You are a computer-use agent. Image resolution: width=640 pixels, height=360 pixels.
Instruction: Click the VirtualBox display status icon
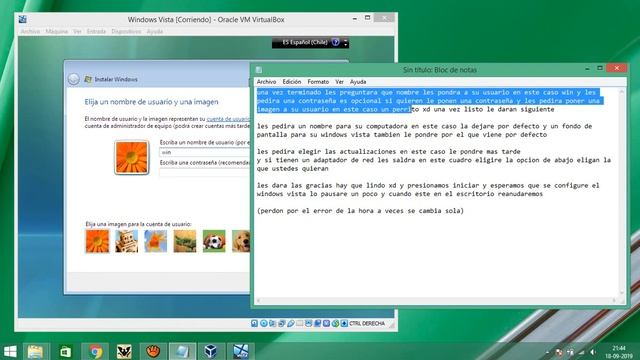pos(309,323)
